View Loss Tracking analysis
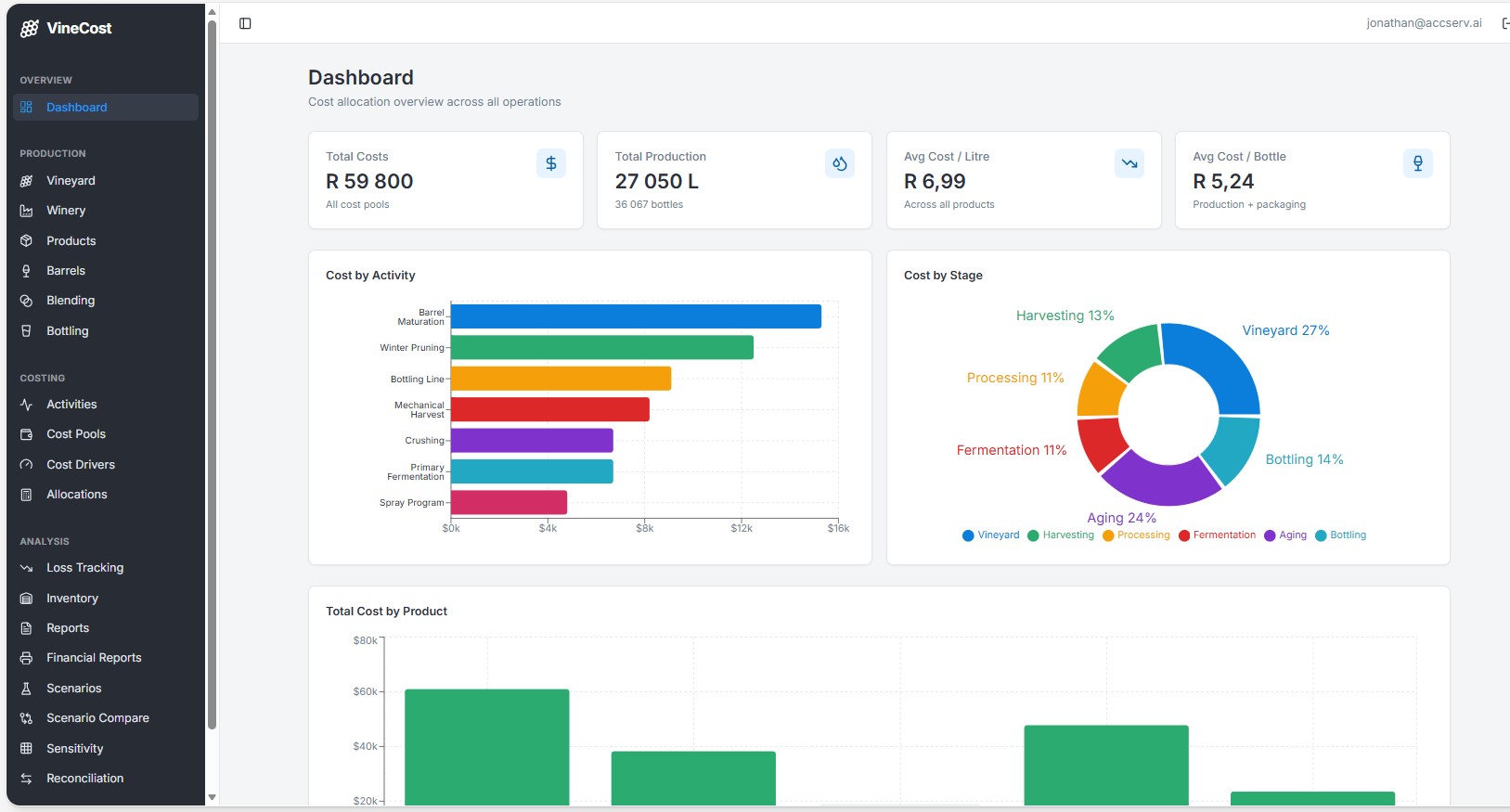Image resolution: width=1510 pixels, height=812 pixels. point(106,568)
